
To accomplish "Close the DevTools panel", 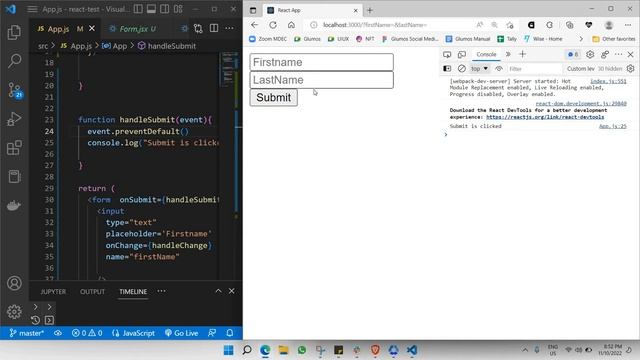I will [631, 54].
